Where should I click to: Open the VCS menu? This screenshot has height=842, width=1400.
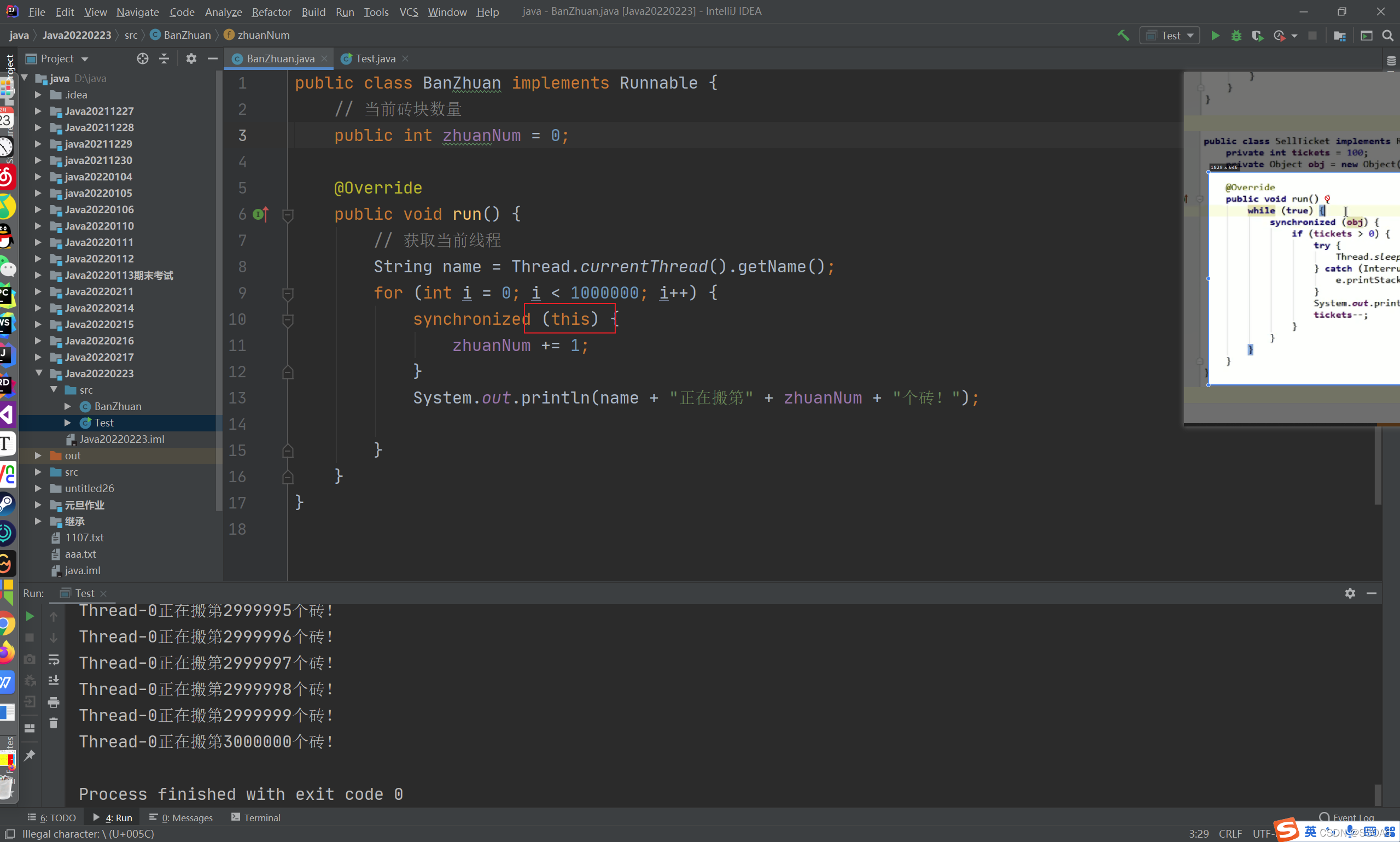coord(409,11)
